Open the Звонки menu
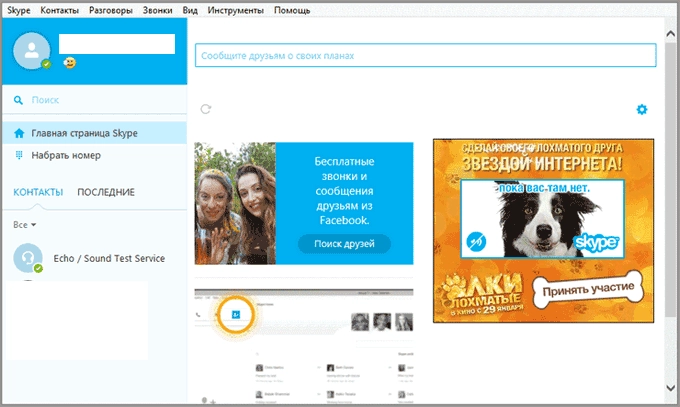 157,10
